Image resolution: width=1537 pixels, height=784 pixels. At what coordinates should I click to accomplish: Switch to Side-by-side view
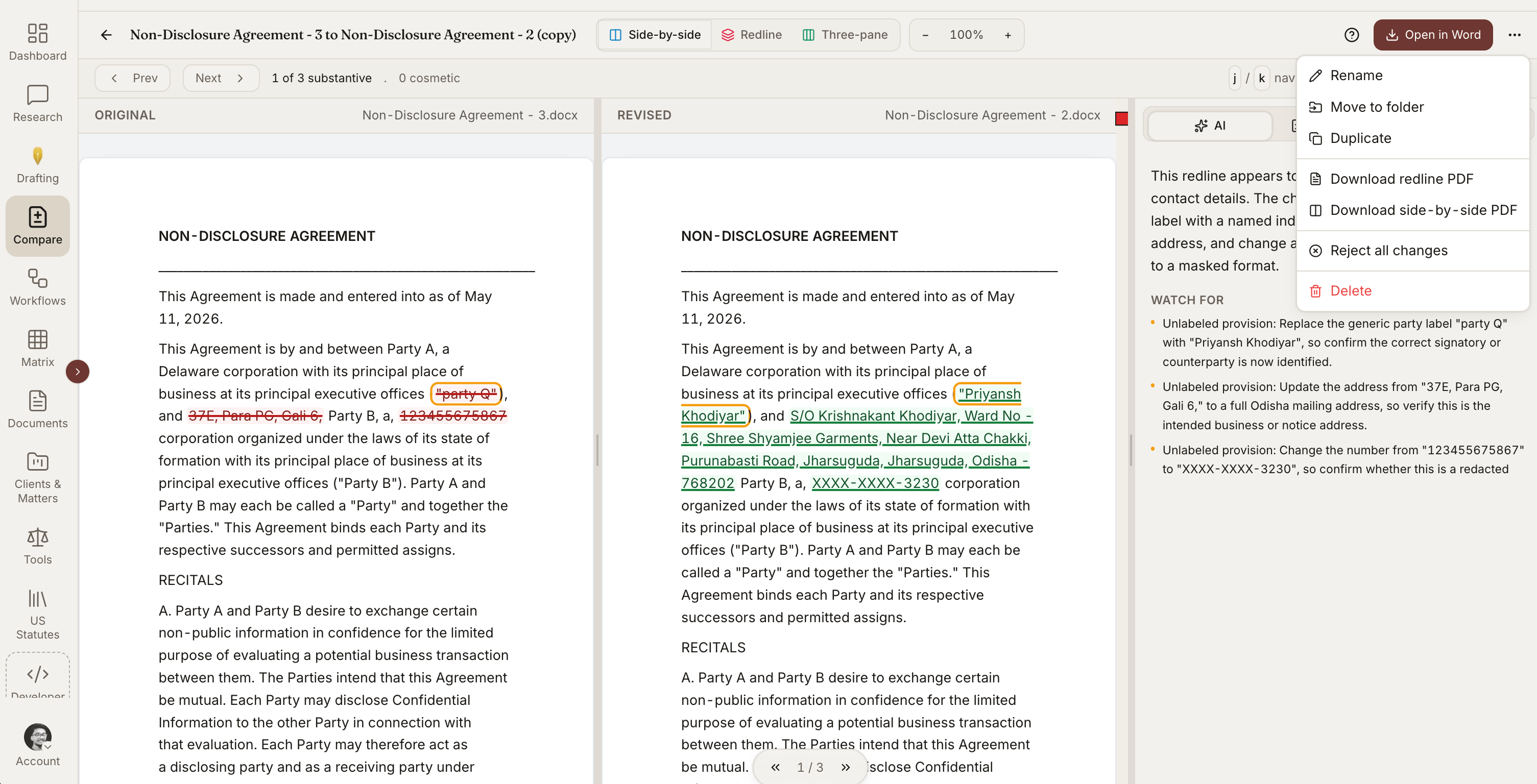[x=655, y=35]
